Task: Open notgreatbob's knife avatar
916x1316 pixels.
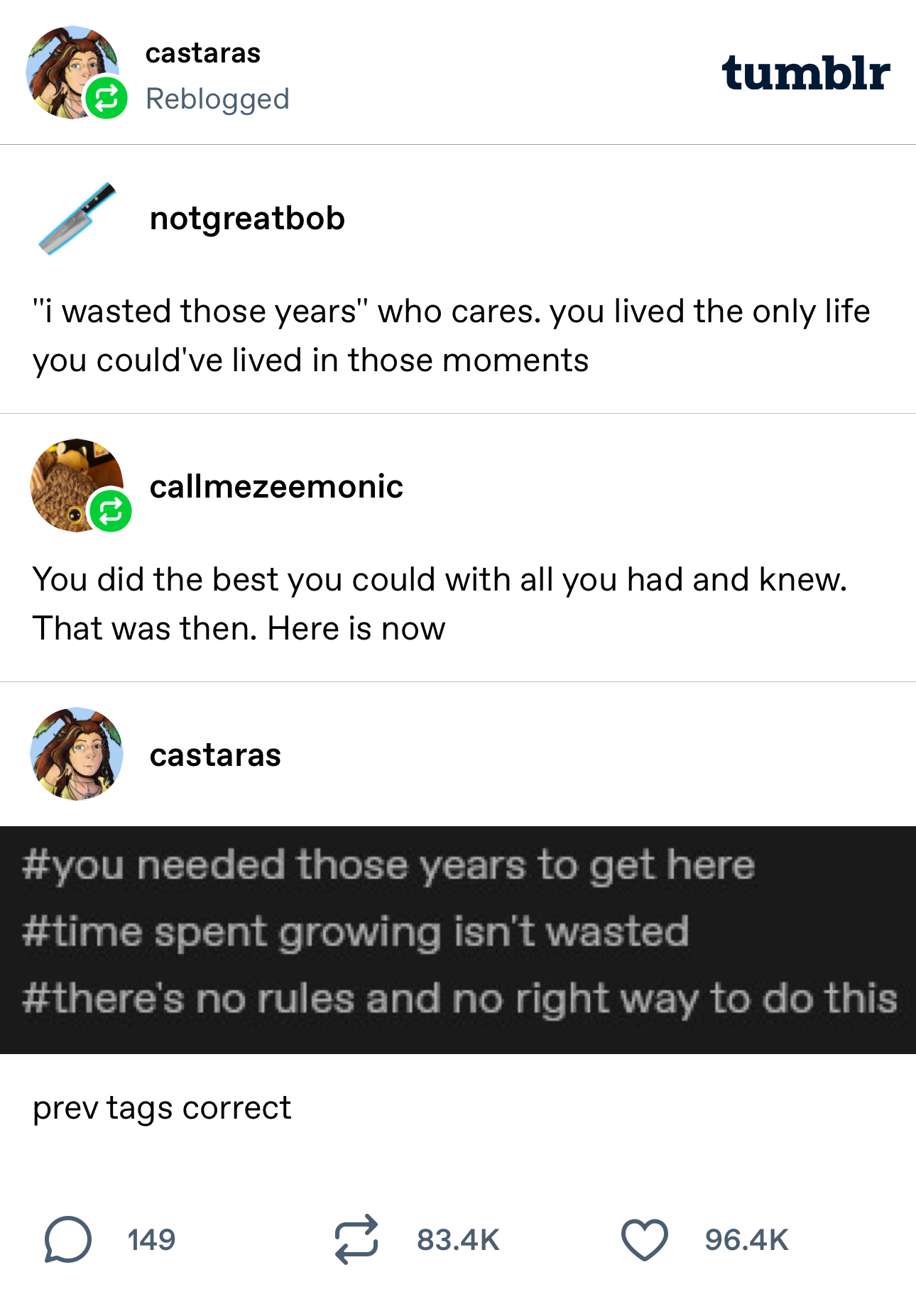Action: pos(77,218)
